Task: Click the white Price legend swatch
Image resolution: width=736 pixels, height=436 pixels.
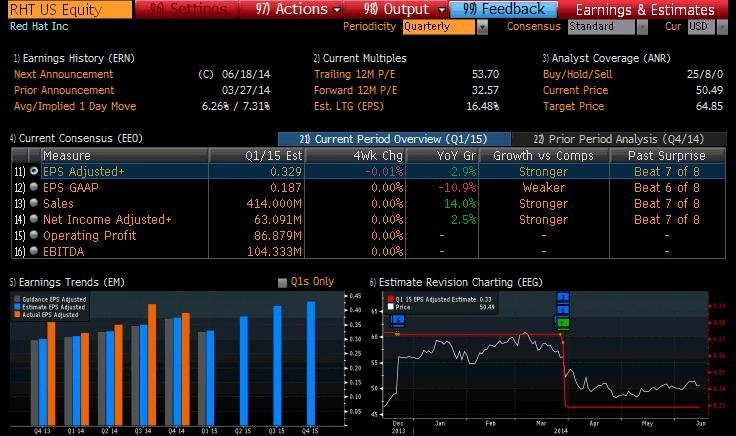Action: pos(391,307)
